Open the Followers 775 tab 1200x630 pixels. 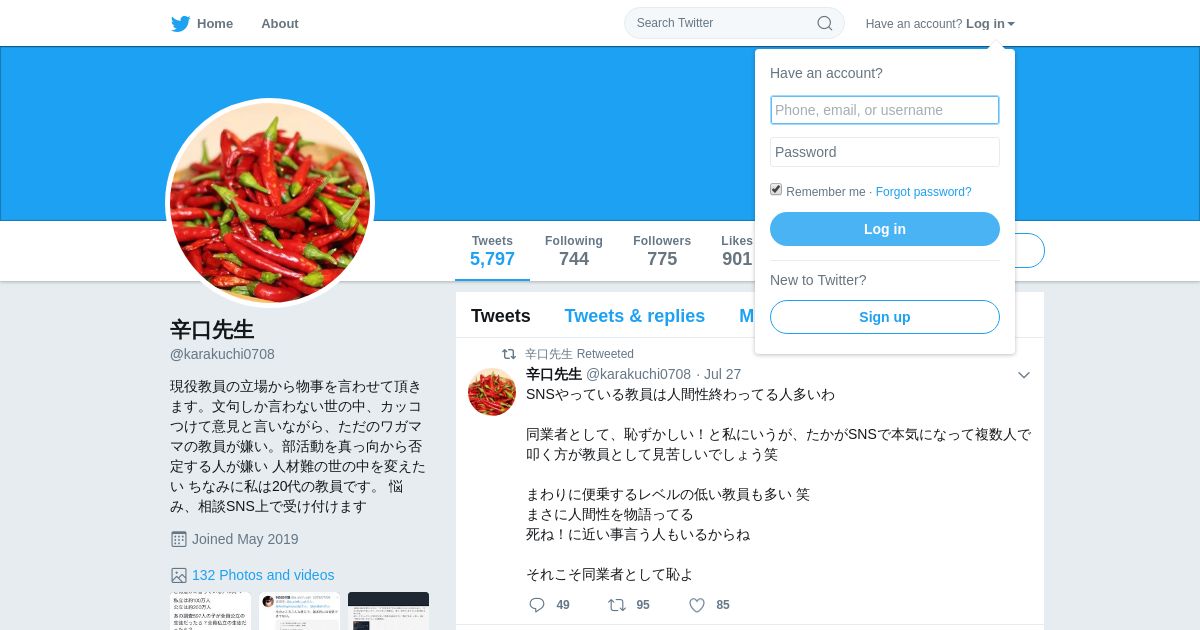point(662,251)
